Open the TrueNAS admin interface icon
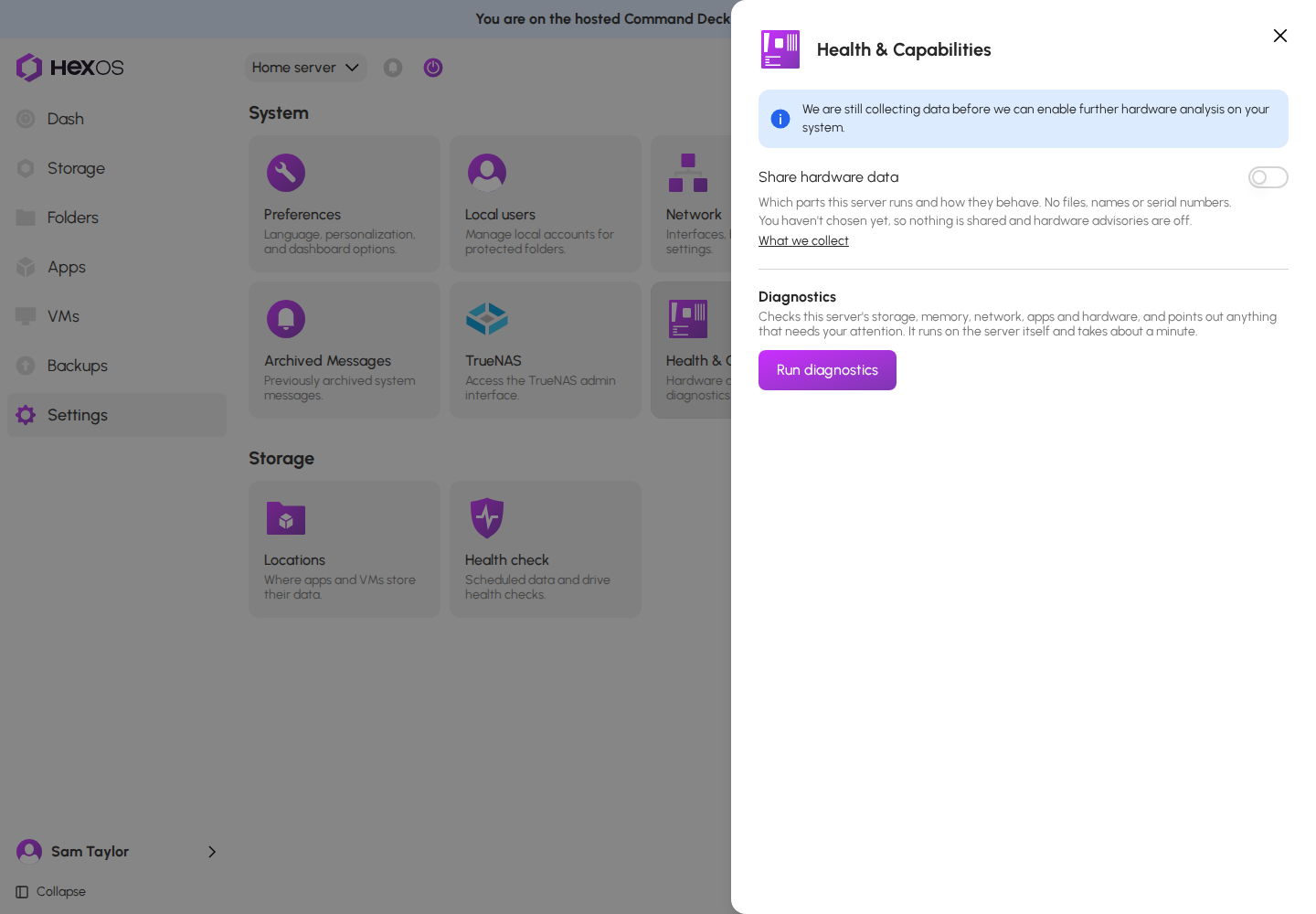Screen dimensions: 1316x914 click(x=487, y=319)
